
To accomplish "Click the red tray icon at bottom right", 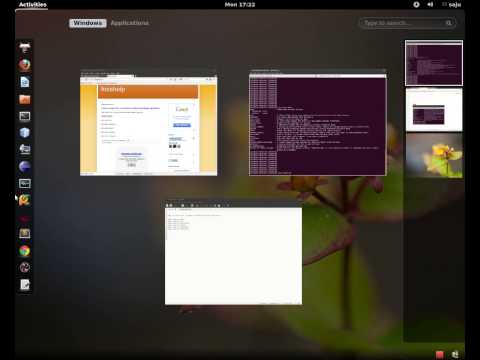I will coord(440,354).
